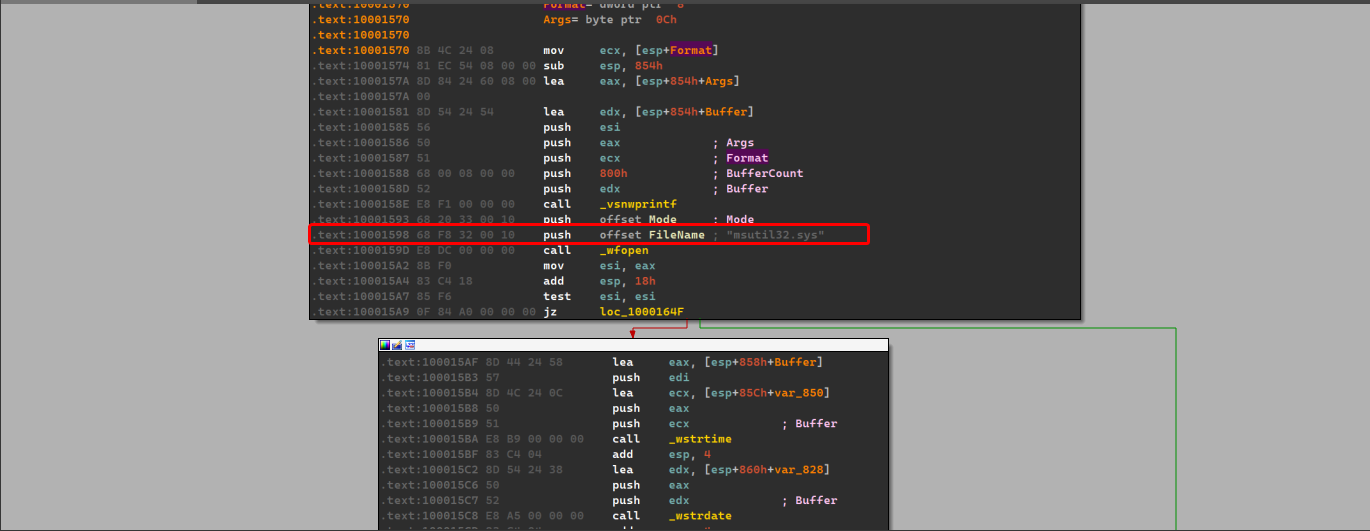Image resolution: width=1370 pixels, height=531 pixels.
Task: Click the Mode offset operand
Action: [663, 219]
